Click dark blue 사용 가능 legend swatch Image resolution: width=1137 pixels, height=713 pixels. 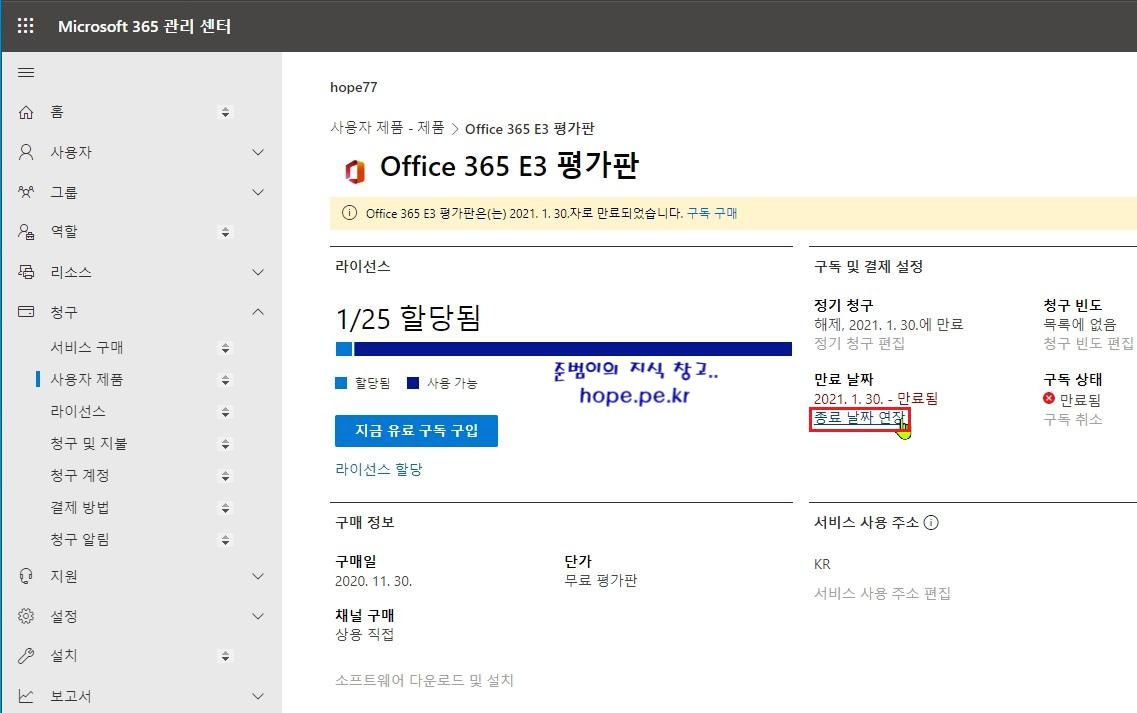[413, 383]
